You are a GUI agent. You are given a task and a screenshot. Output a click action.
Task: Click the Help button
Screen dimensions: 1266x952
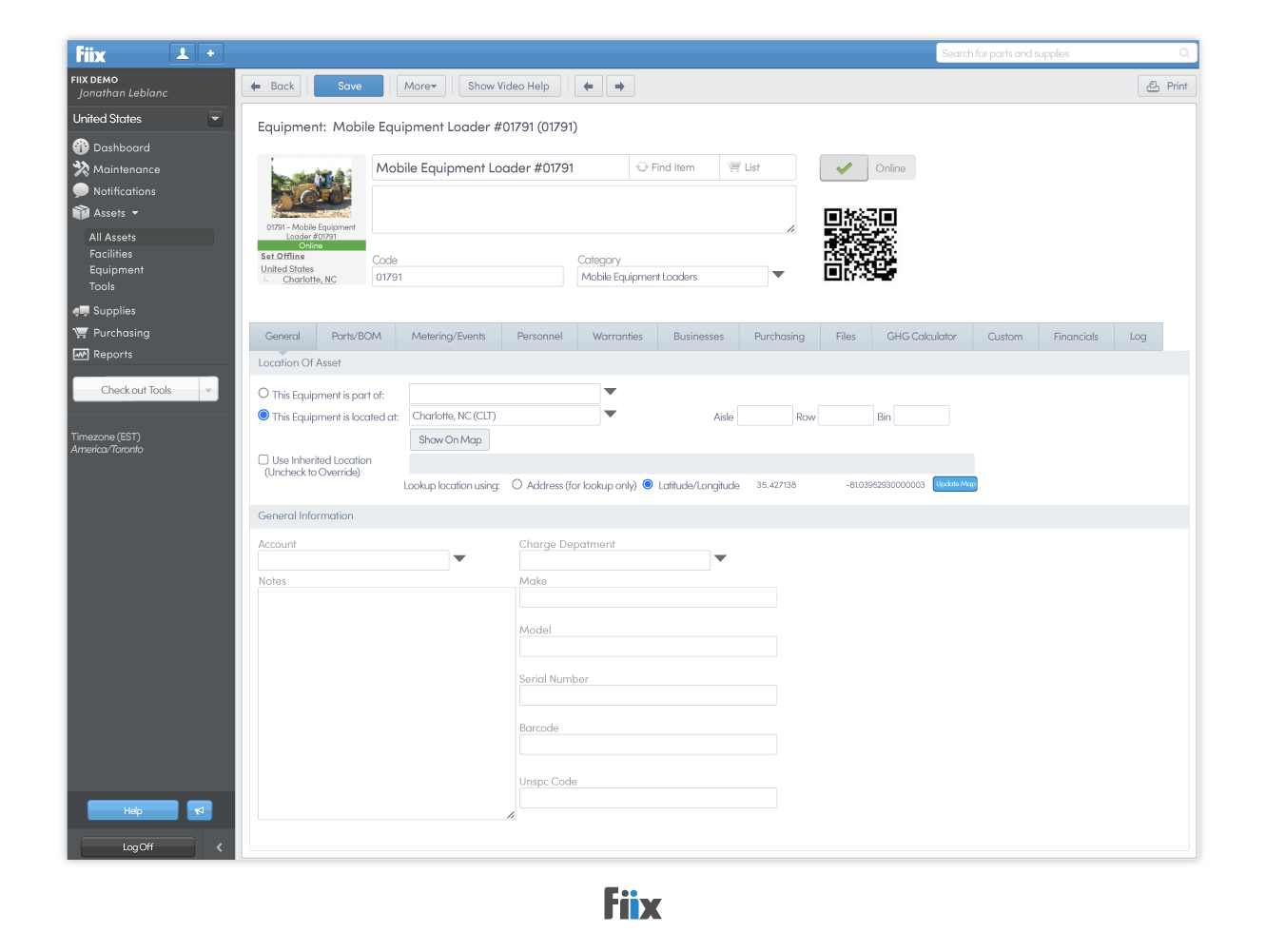pos(133,810)
